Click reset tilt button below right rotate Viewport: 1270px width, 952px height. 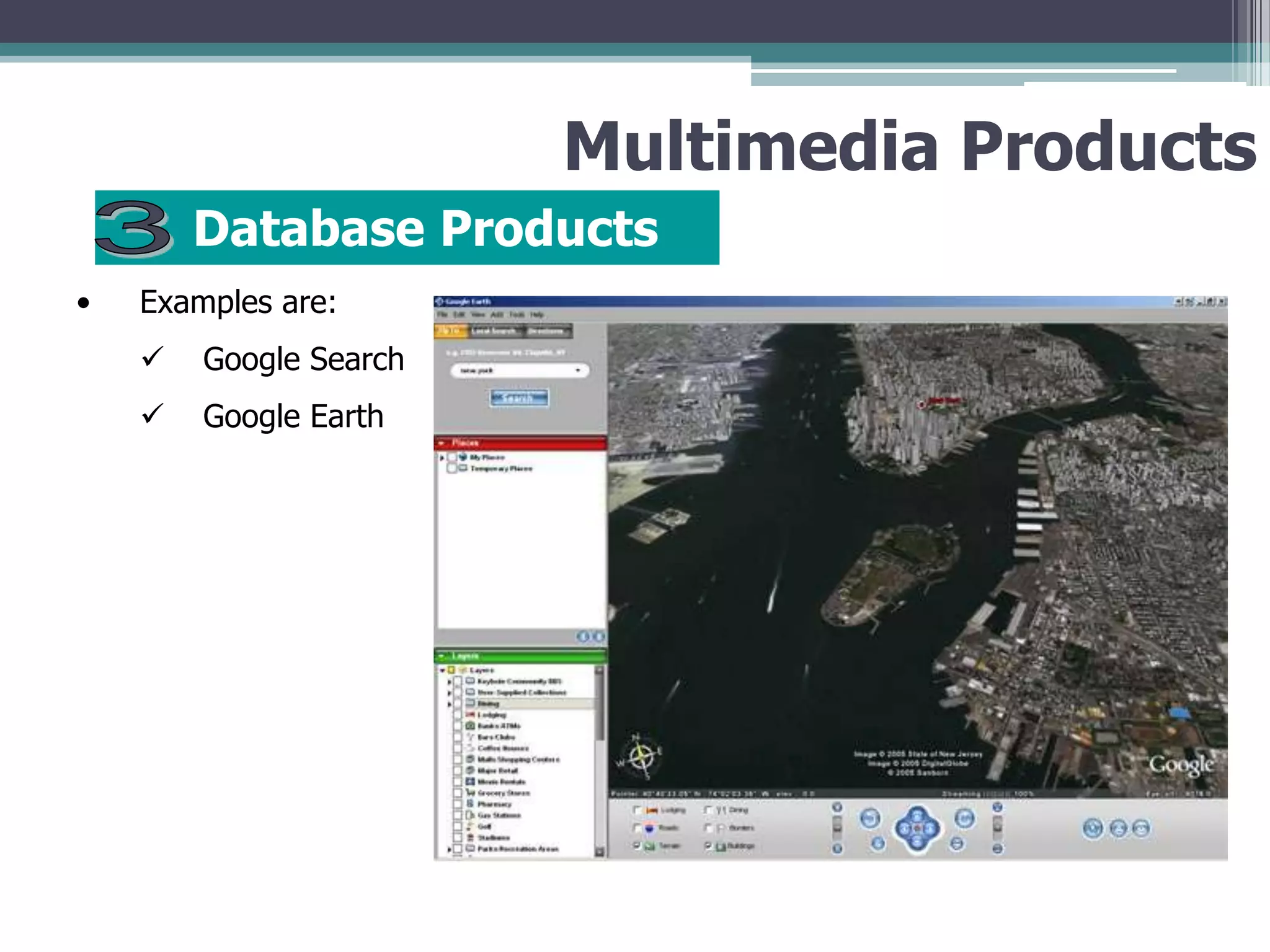click(x=957, y=843)
